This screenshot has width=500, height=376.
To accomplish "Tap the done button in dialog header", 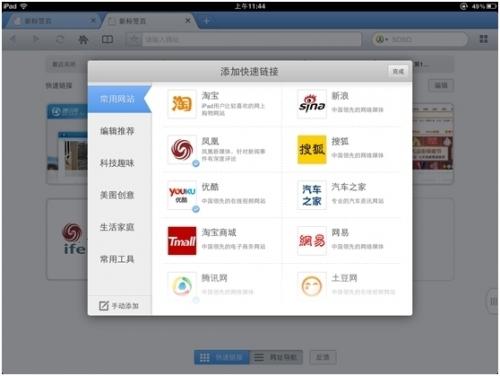I will [398, 71].
